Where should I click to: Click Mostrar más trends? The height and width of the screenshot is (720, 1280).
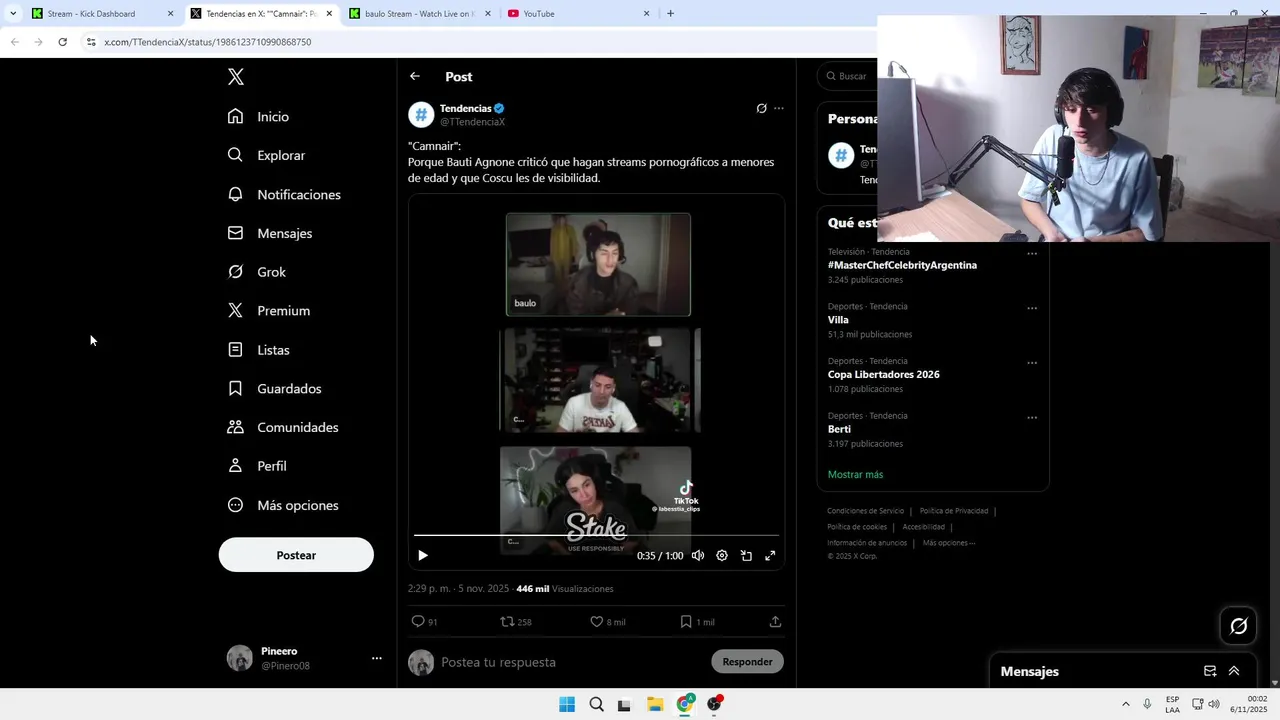[855, 474]
